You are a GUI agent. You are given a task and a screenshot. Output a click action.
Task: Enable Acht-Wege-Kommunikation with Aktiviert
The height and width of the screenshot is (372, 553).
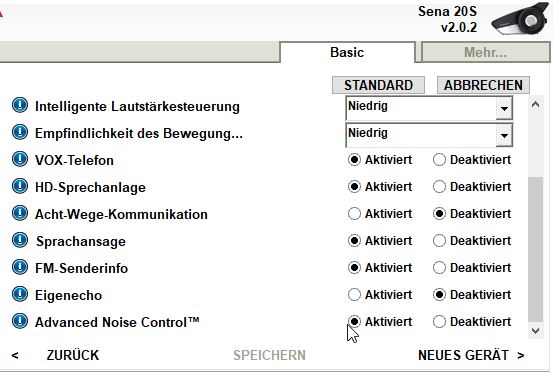point(354,214)
